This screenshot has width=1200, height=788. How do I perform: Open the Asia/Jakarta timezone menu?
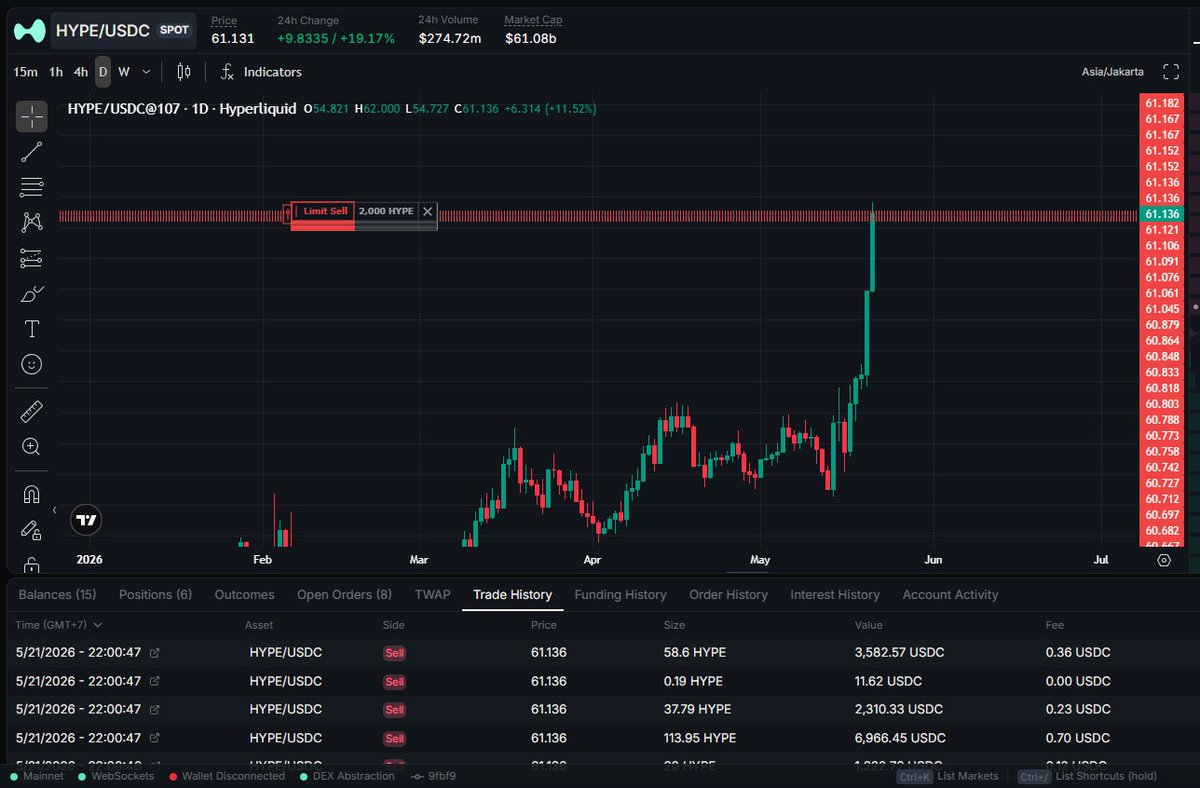click(1111, 72)
